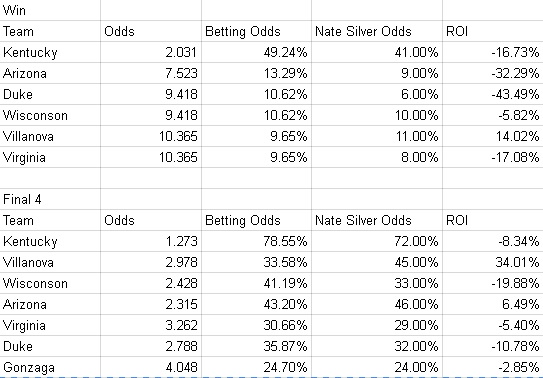The width and height of the screenshot is (543, 378).
Task: Click the Villanova 14.02% ROI cell
Action: point(493,136)
